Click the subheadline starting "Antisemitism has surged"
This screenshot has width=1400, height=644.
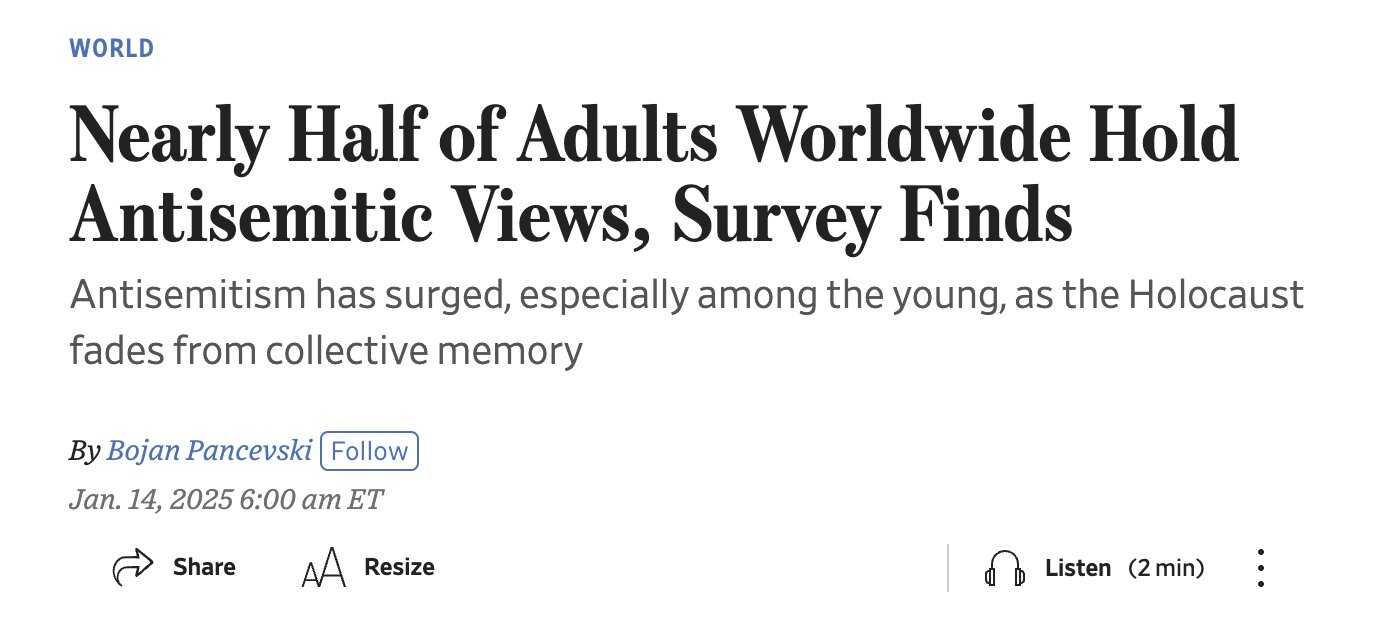click(x=687, y=296)
